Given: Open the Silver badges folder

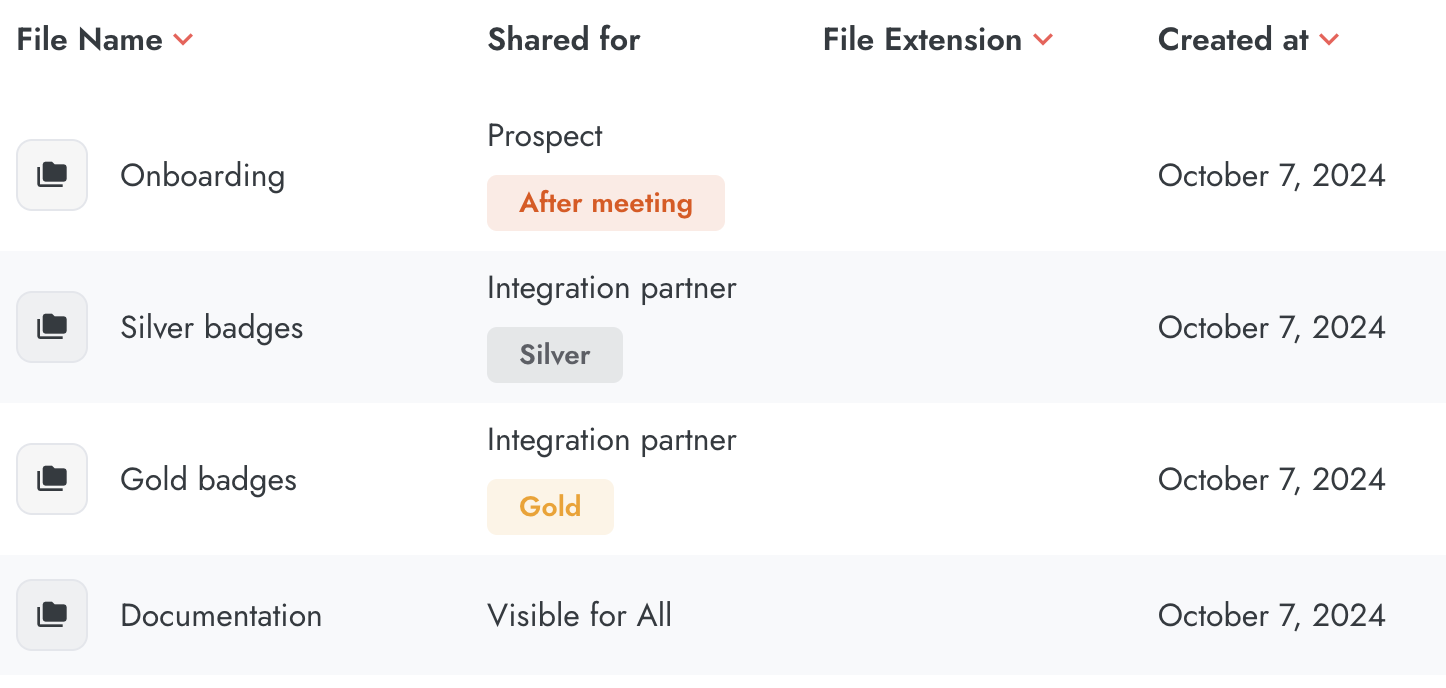Looking at the screenshot, I should [211, 327].
